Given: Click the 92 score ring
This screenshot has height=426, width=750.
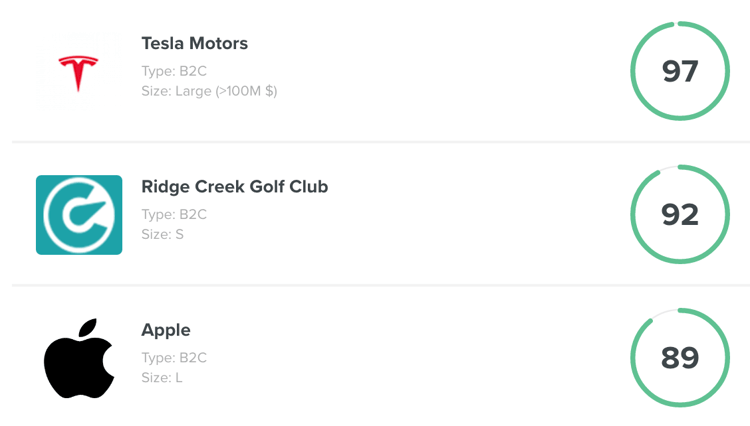Looking at the screenshot, I should pos(680,214).
